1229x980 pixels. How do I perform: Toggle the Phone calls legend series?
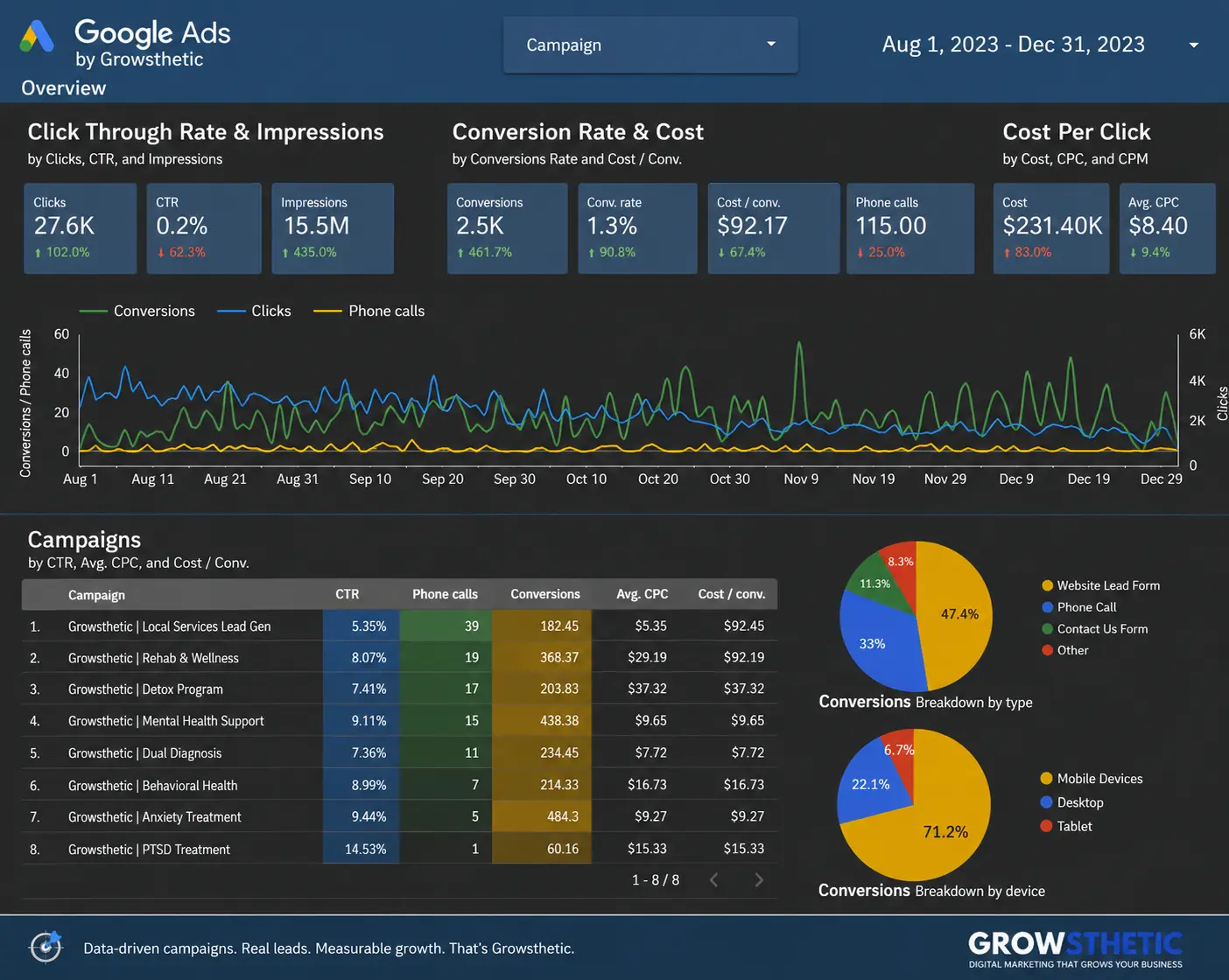point(369,311)
